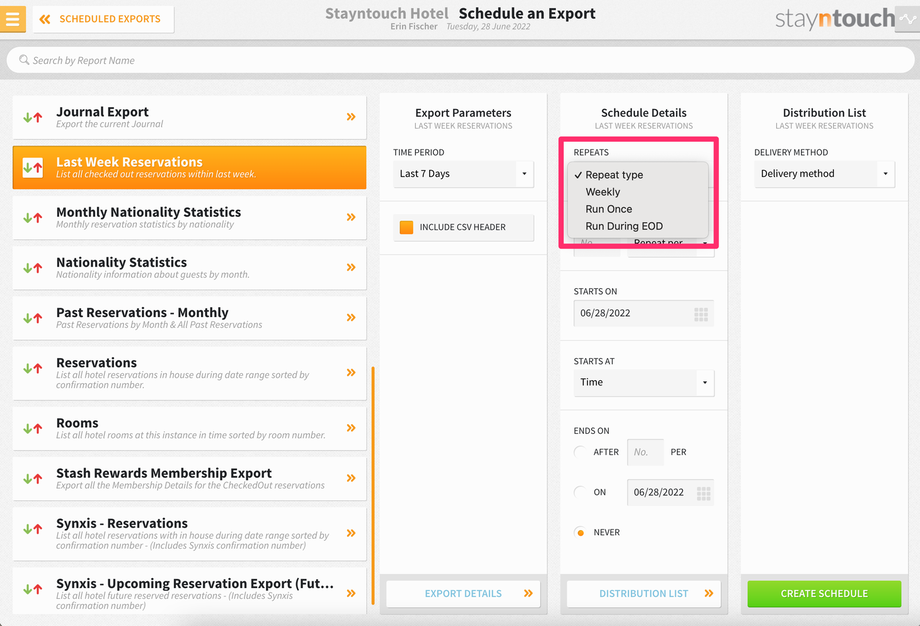Viewport: 920px width, 626px height.
Task: Click Monthly Nationality Statistics arrows icon
Action: click(x=33, y=218)
